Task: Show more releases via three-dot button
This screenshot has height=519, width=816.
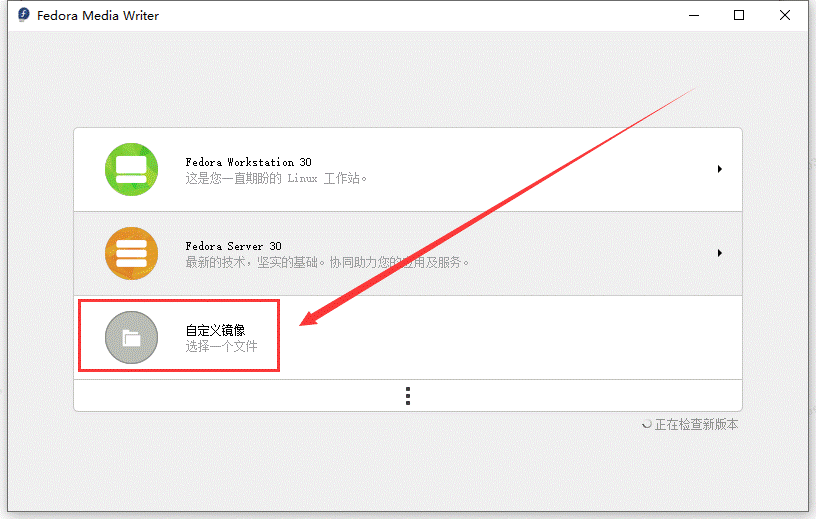Action: point(408,396)
